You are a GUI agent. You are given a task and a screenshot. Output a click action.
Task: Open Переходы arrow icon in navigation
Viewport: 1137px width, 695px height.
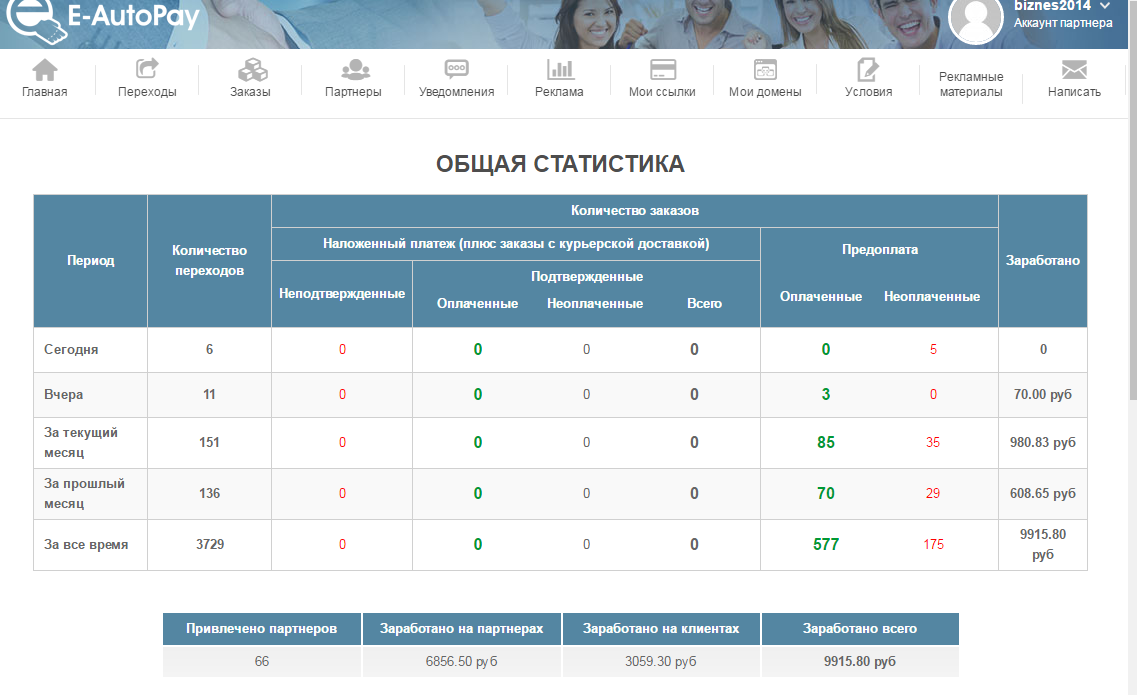coord(147,69)
